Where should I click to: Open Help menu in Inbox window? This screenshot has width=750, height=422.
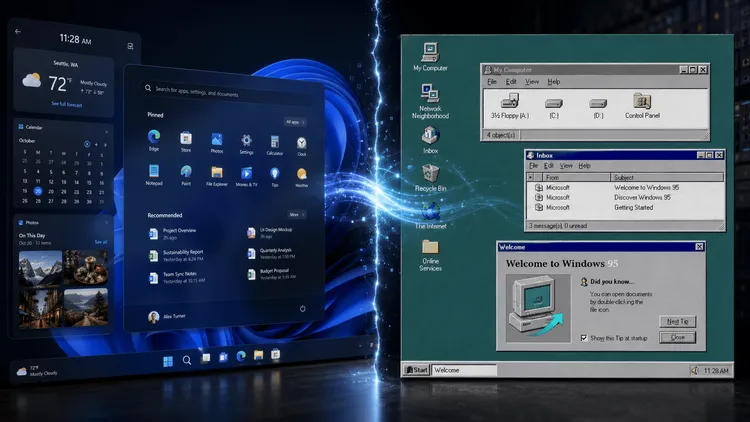[585, 166]
